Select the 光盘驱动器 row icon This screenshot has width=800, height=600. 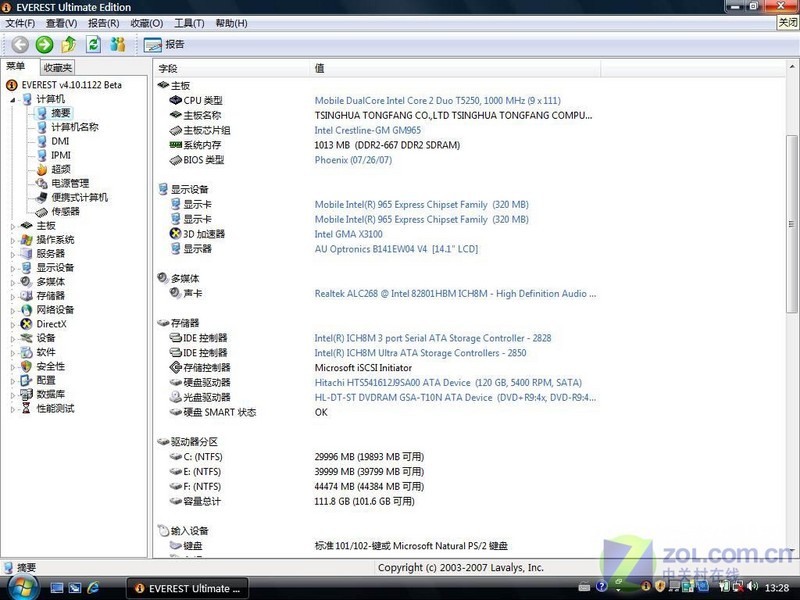pos(176,397)
